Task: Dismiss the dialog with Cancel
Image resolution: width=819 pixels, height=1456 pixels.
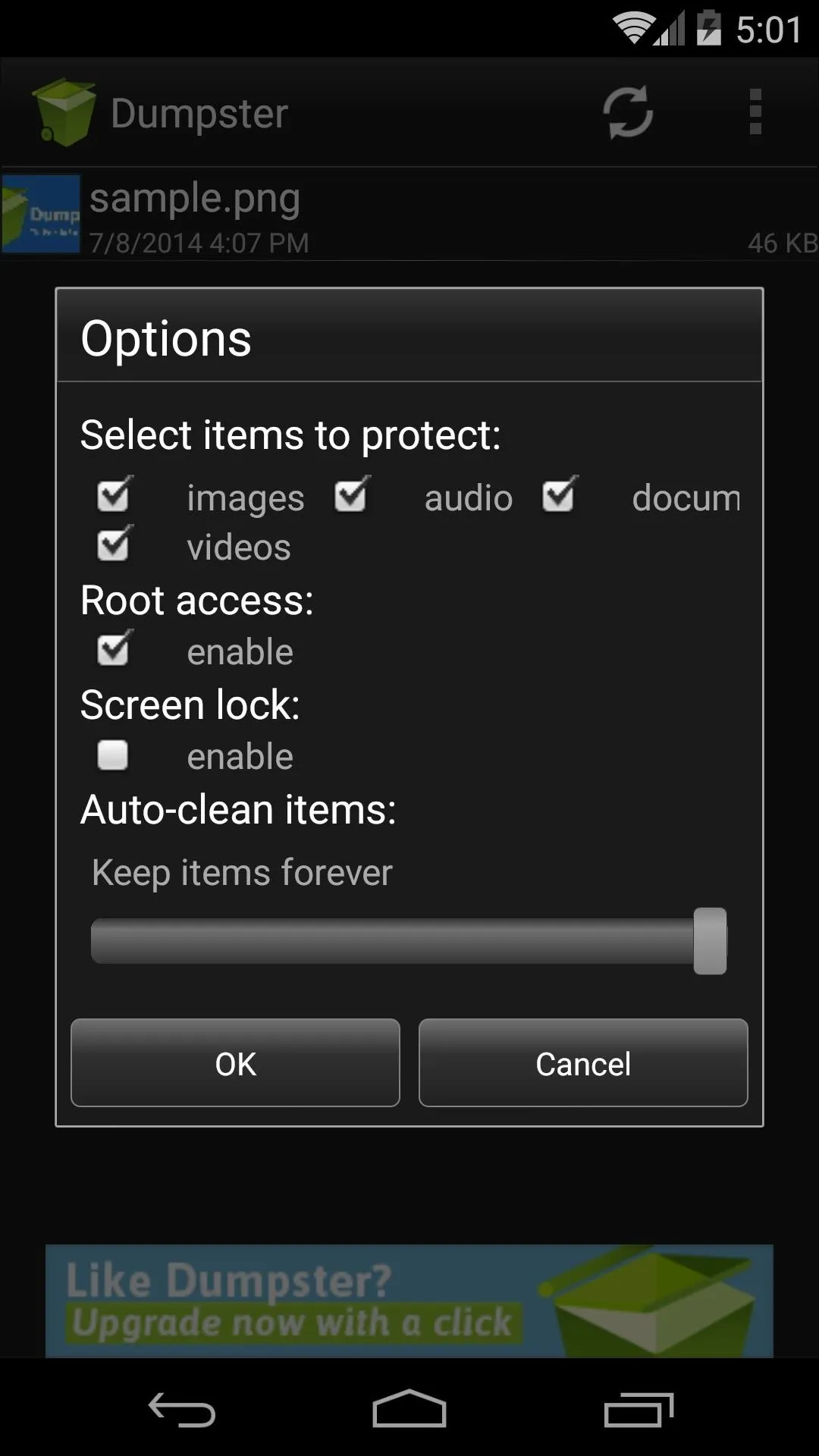Action: tap(583, 1063)
